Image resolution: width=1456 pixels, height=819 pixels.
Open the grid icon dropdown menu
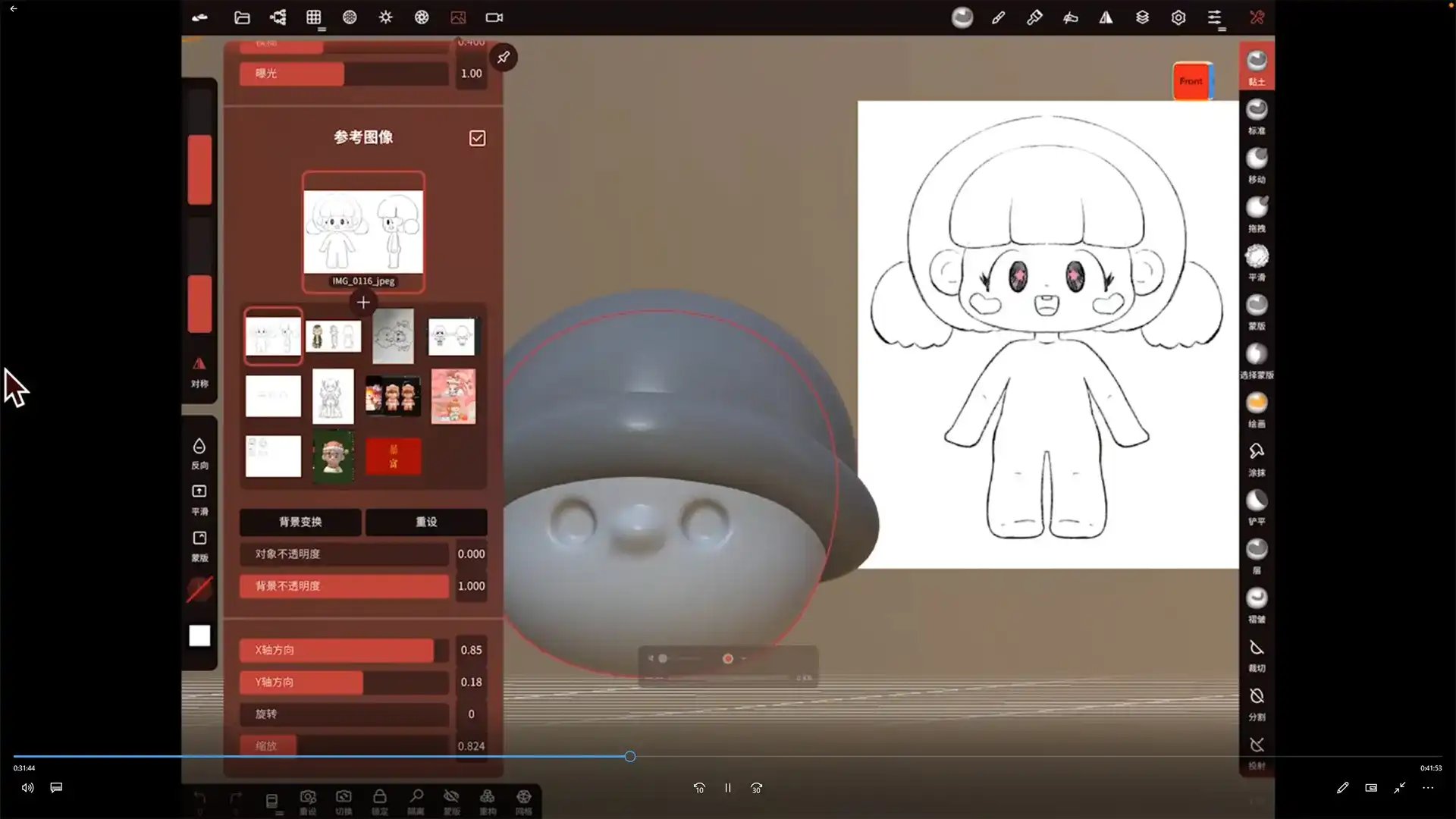point(314,18)
